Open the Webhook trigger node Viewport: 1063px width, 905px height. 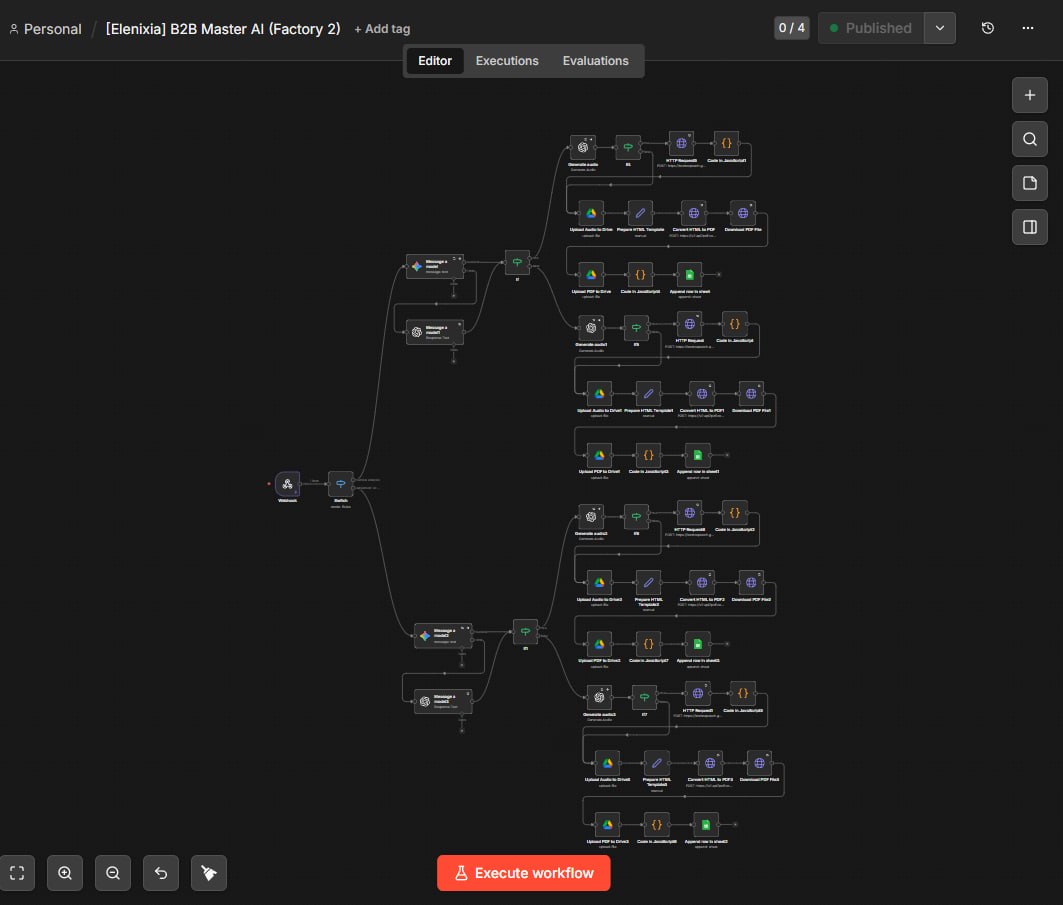click(x=287, y=484)
